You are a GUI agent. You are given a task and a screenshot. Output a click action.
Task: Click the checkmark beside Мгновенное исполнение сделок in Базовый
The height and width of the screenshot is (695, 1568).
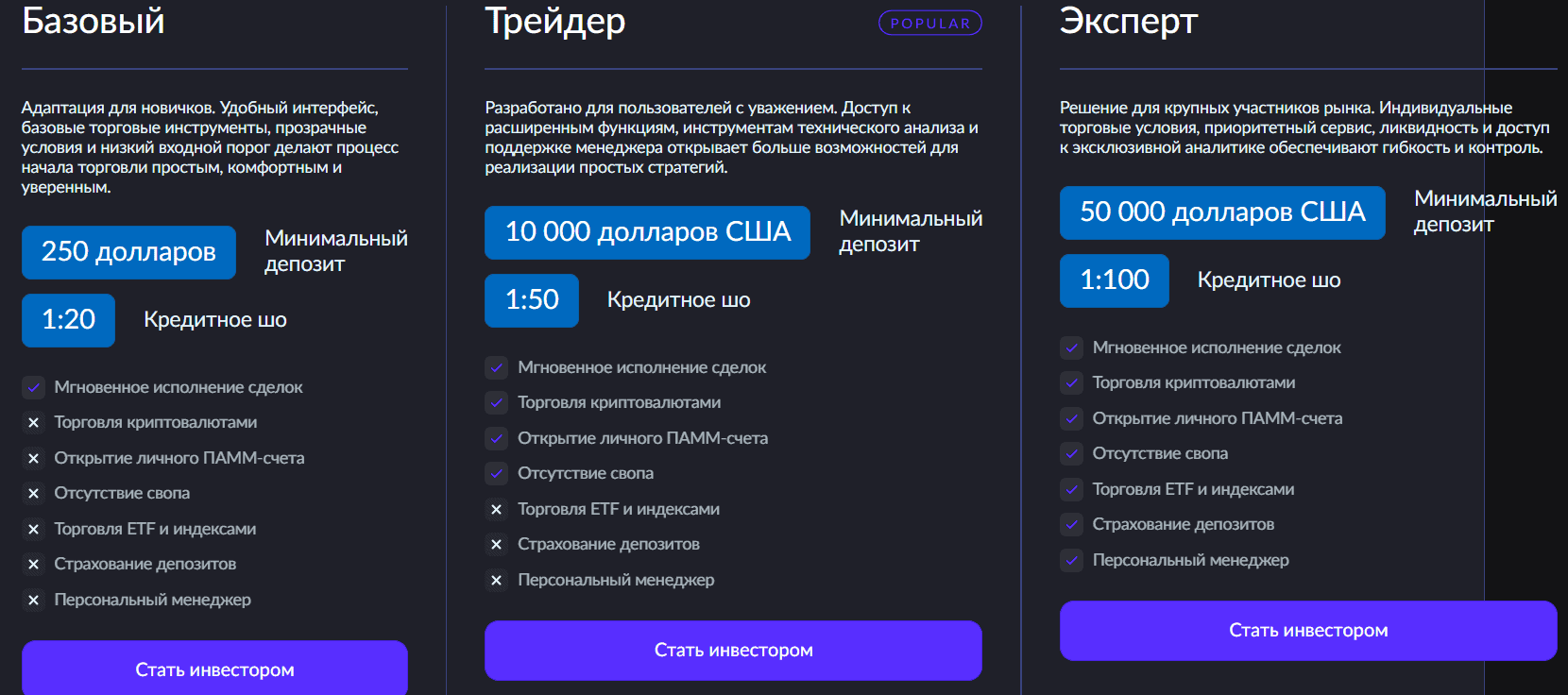(x=34, y=387)
